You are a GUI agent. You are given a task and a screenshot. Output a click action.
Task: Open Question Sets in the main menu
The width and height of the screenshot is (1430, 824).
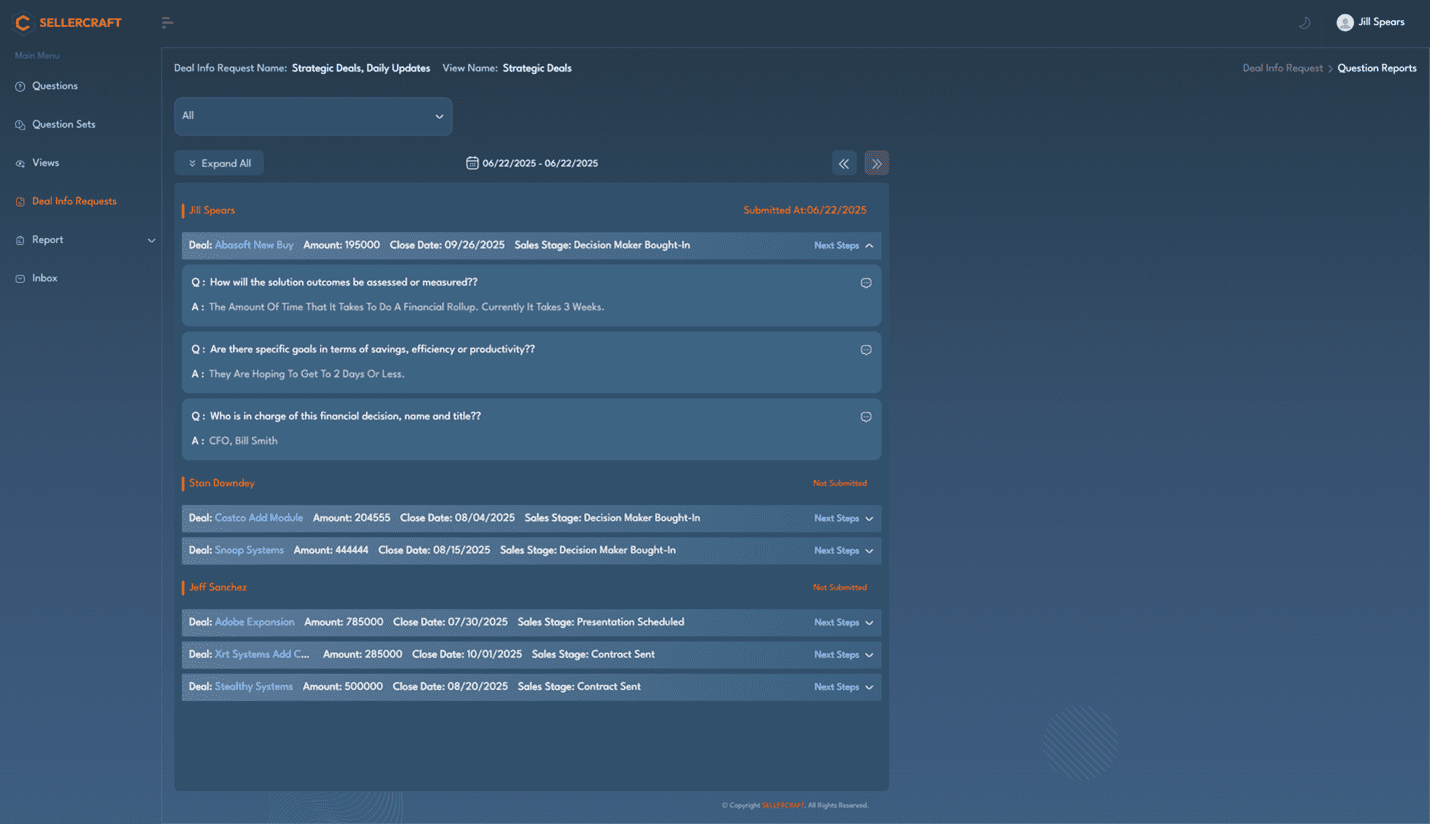point(63,125)
